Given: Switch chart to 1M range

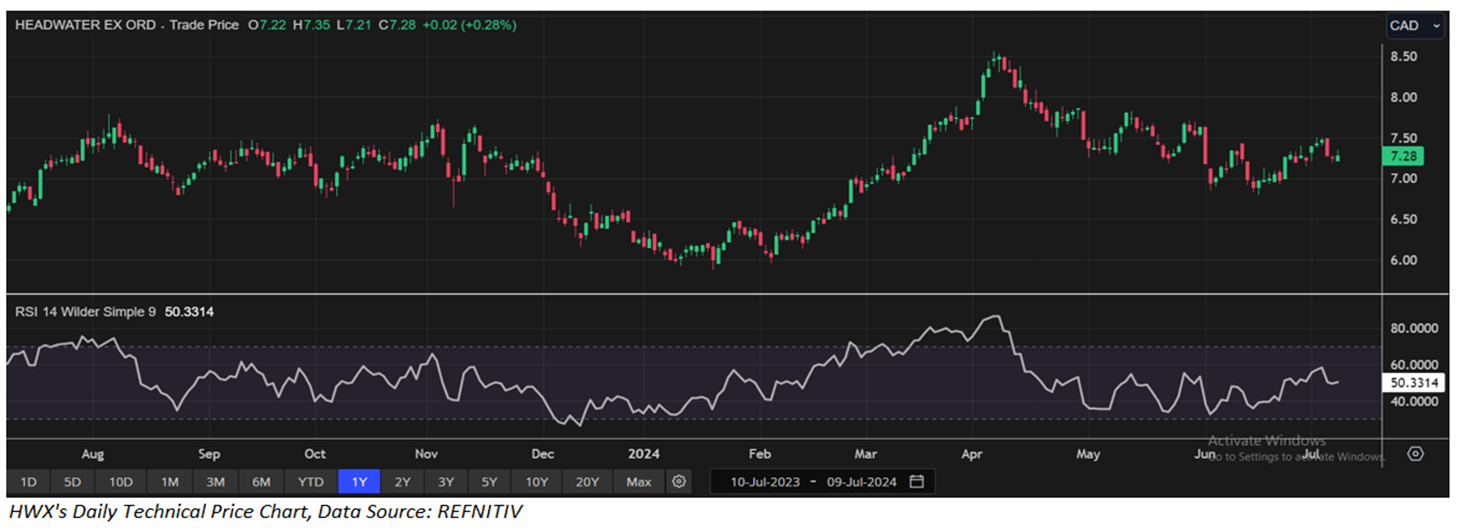Looking at the screenshot, I should (x=169, y=482).
